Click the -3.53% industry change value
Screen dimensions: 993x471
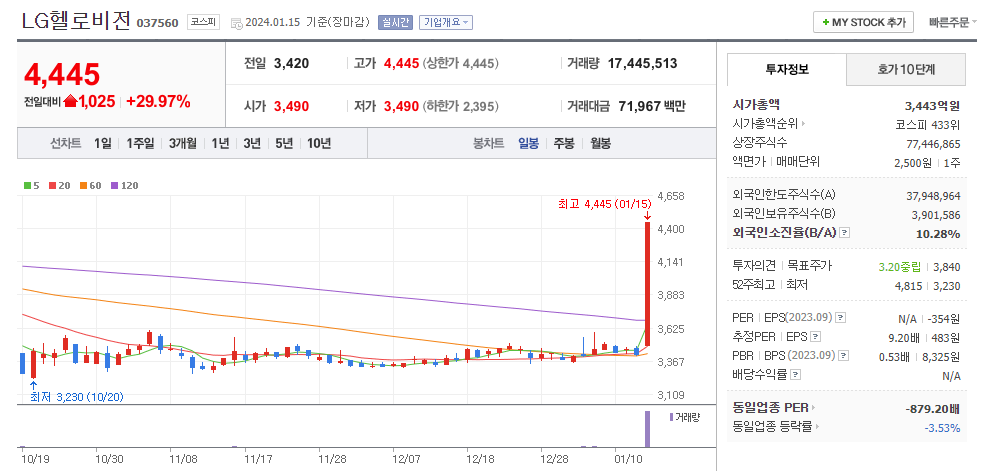click(x=942, y=428)
